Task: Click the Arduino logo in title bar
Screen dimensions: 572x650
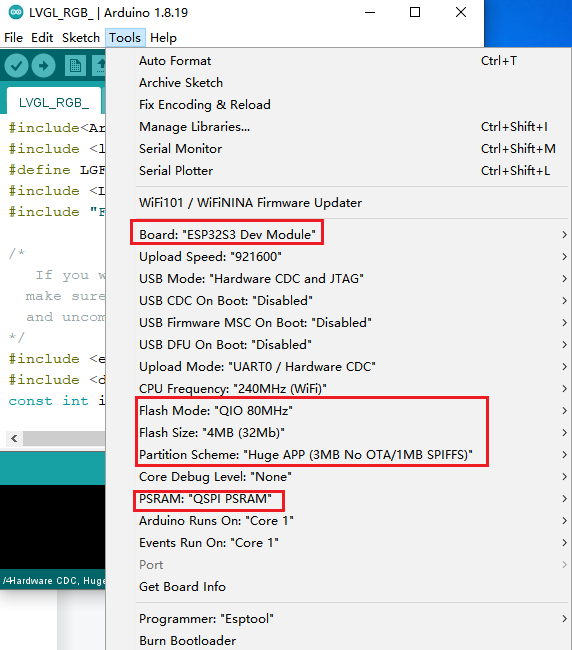Action: tap(16, 12)
